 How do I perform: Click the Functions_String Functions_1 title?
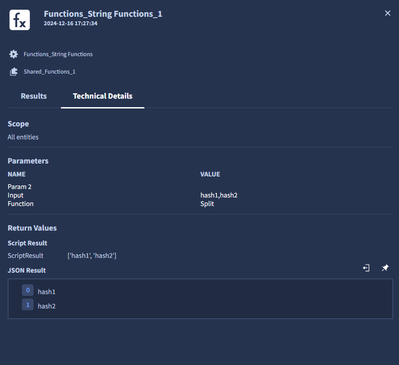[103, 14]
